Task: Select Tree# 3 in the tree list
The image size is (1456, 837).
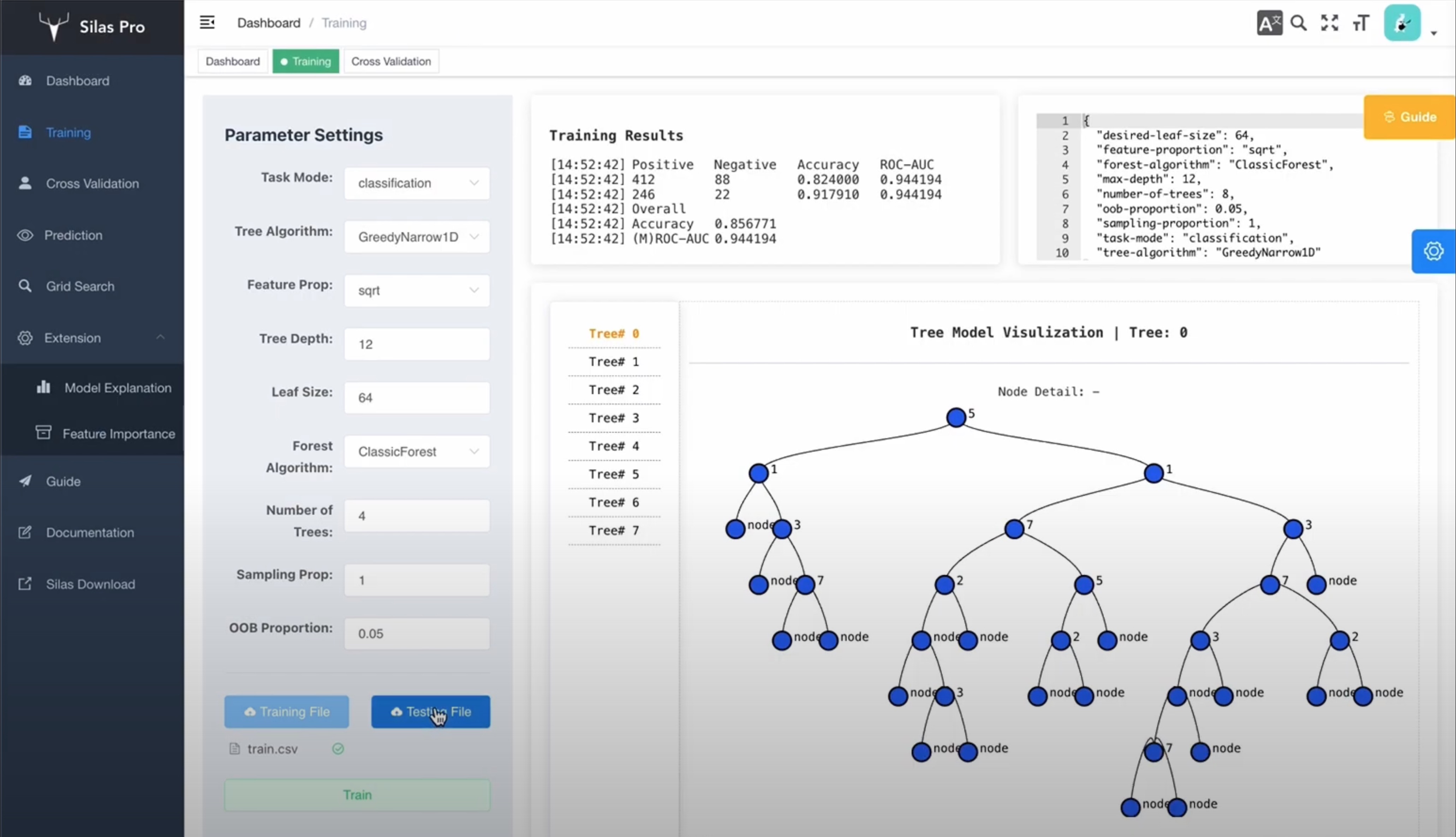Action: (x=614, y=418)
